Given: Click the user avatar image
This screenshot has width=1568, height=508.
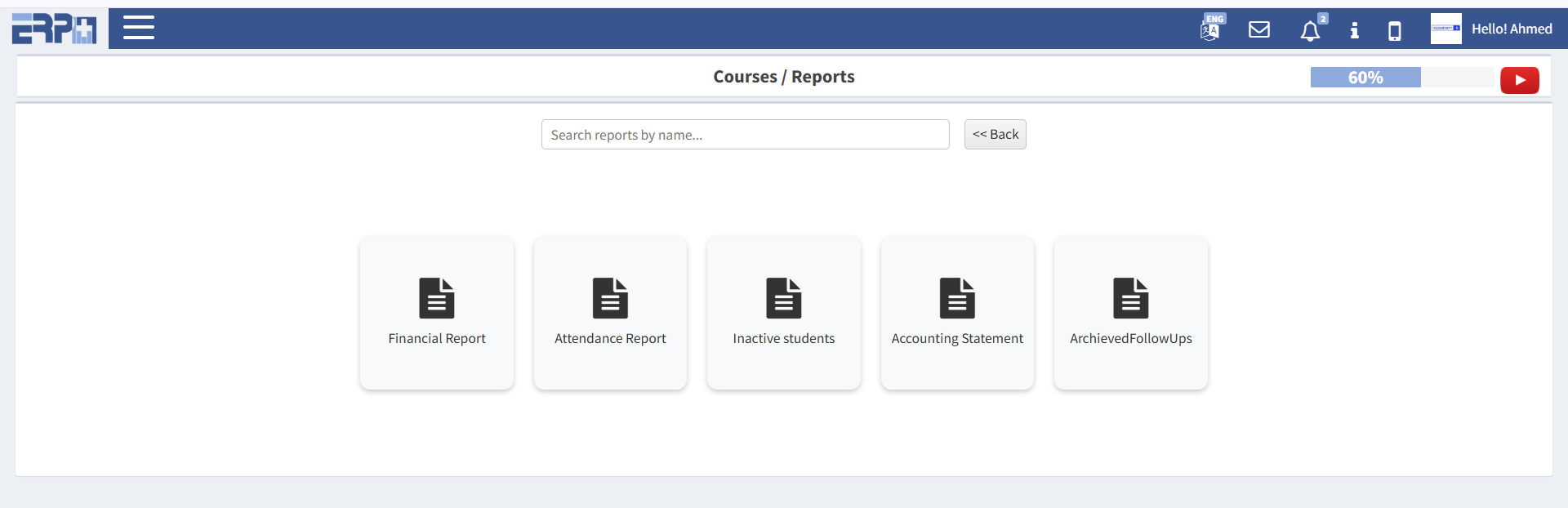Looking at the screenshot, I should 1445,29.
